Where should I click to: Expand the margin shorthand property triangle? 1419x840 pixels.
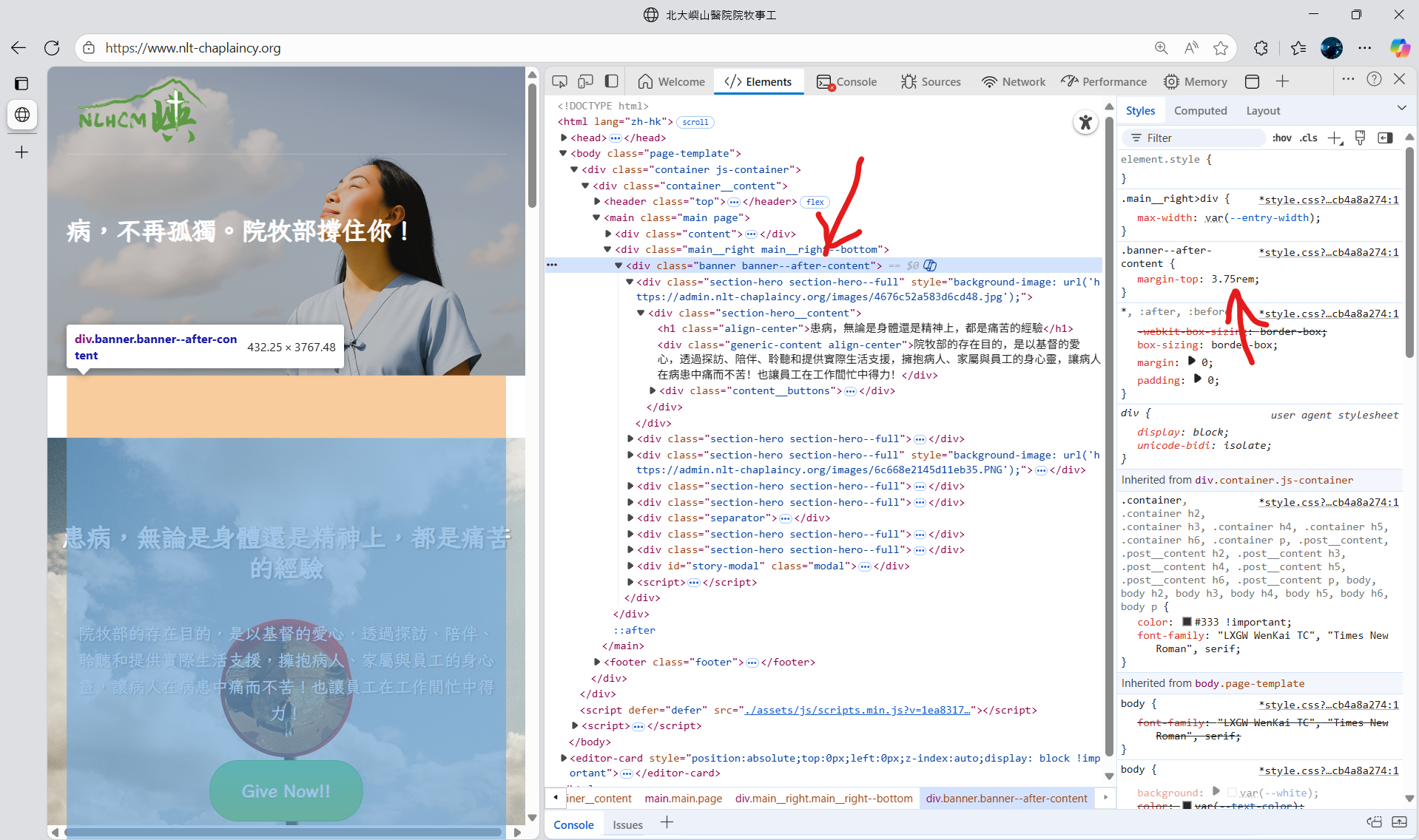tap(1191, 362)
